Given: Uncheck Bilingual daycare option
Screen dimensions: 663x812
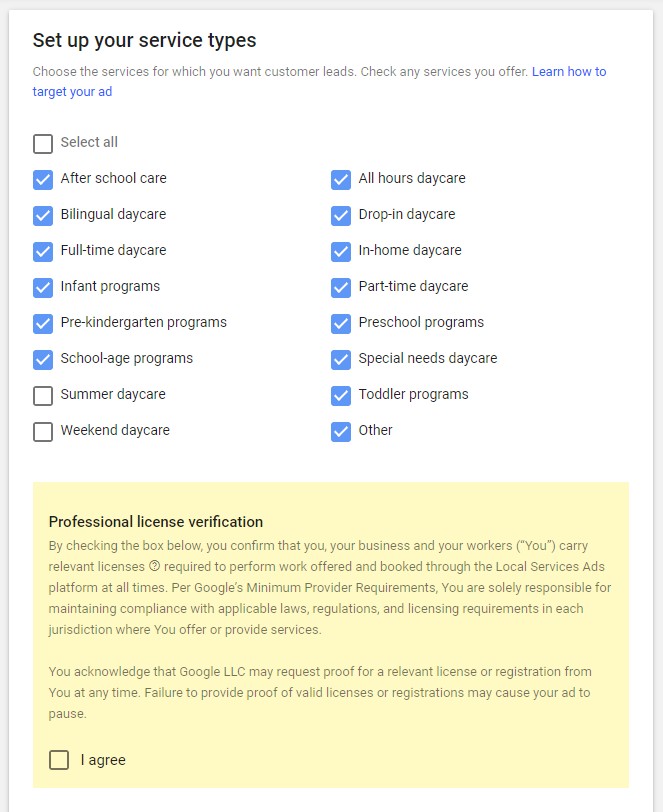Looking at the screenshot, I should [x=43, y=216].
